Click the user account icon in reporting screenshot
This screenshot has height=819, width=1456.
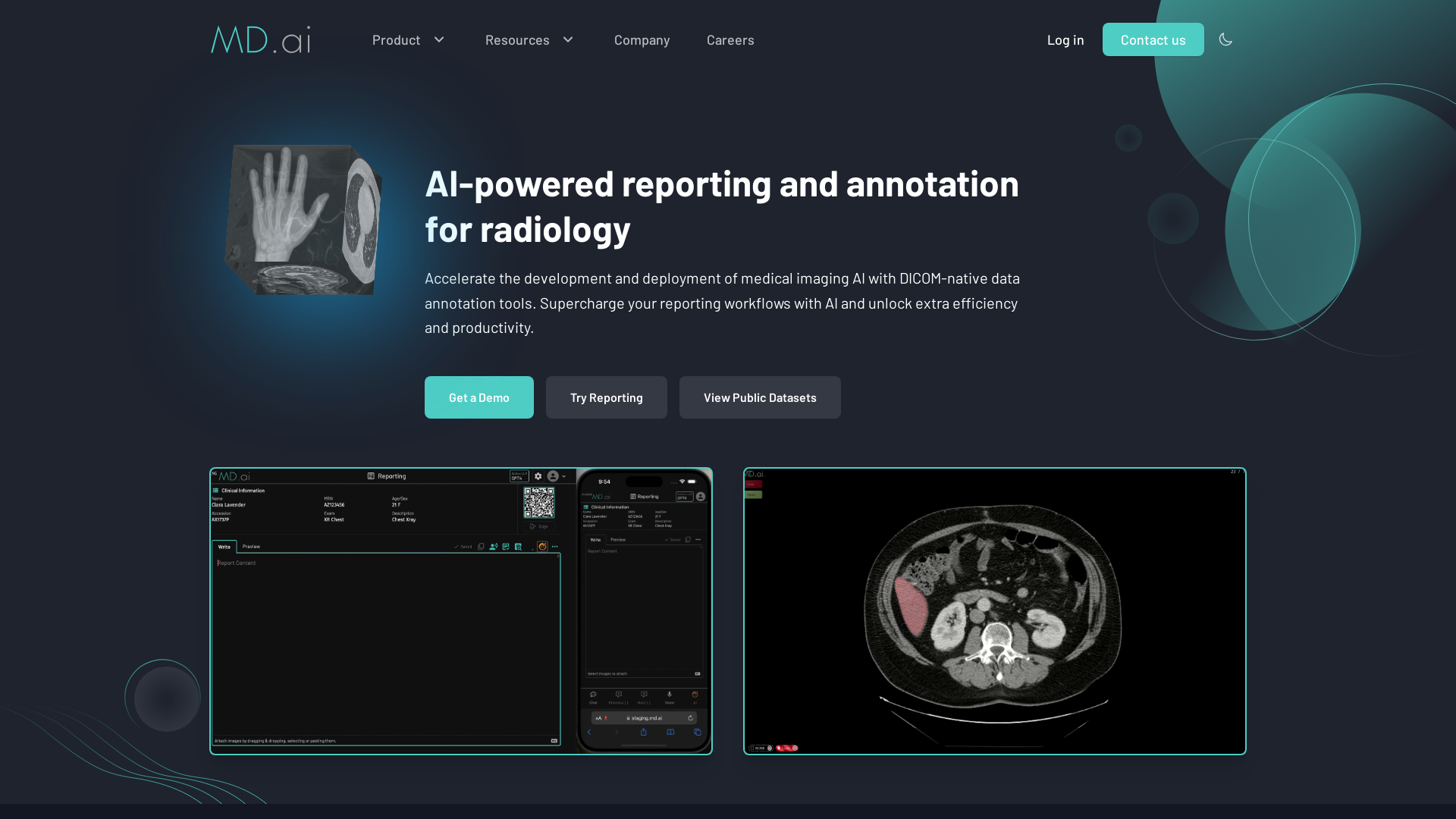tap(553, 476)
